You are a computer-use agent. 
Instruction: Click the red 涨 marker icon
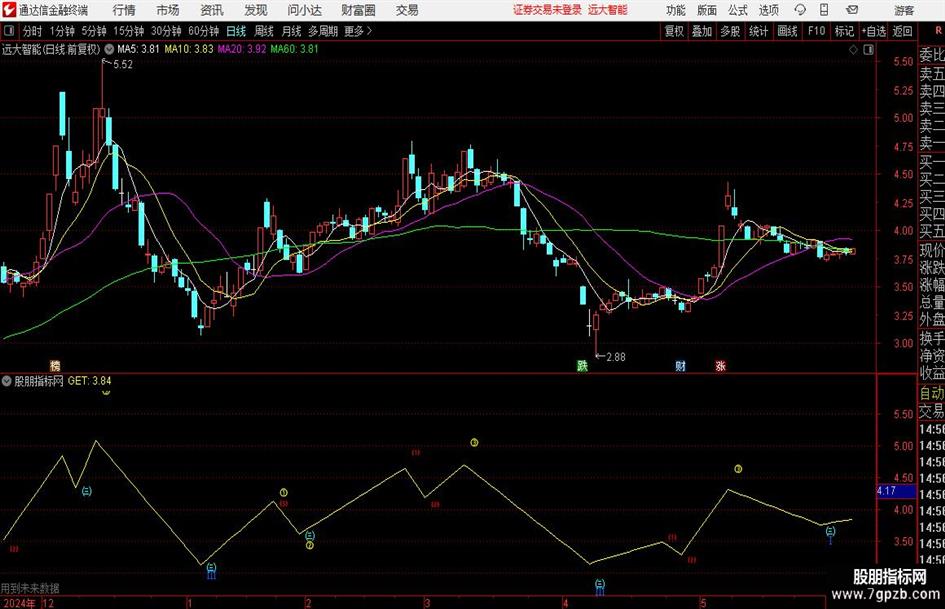tap(720, 366)
